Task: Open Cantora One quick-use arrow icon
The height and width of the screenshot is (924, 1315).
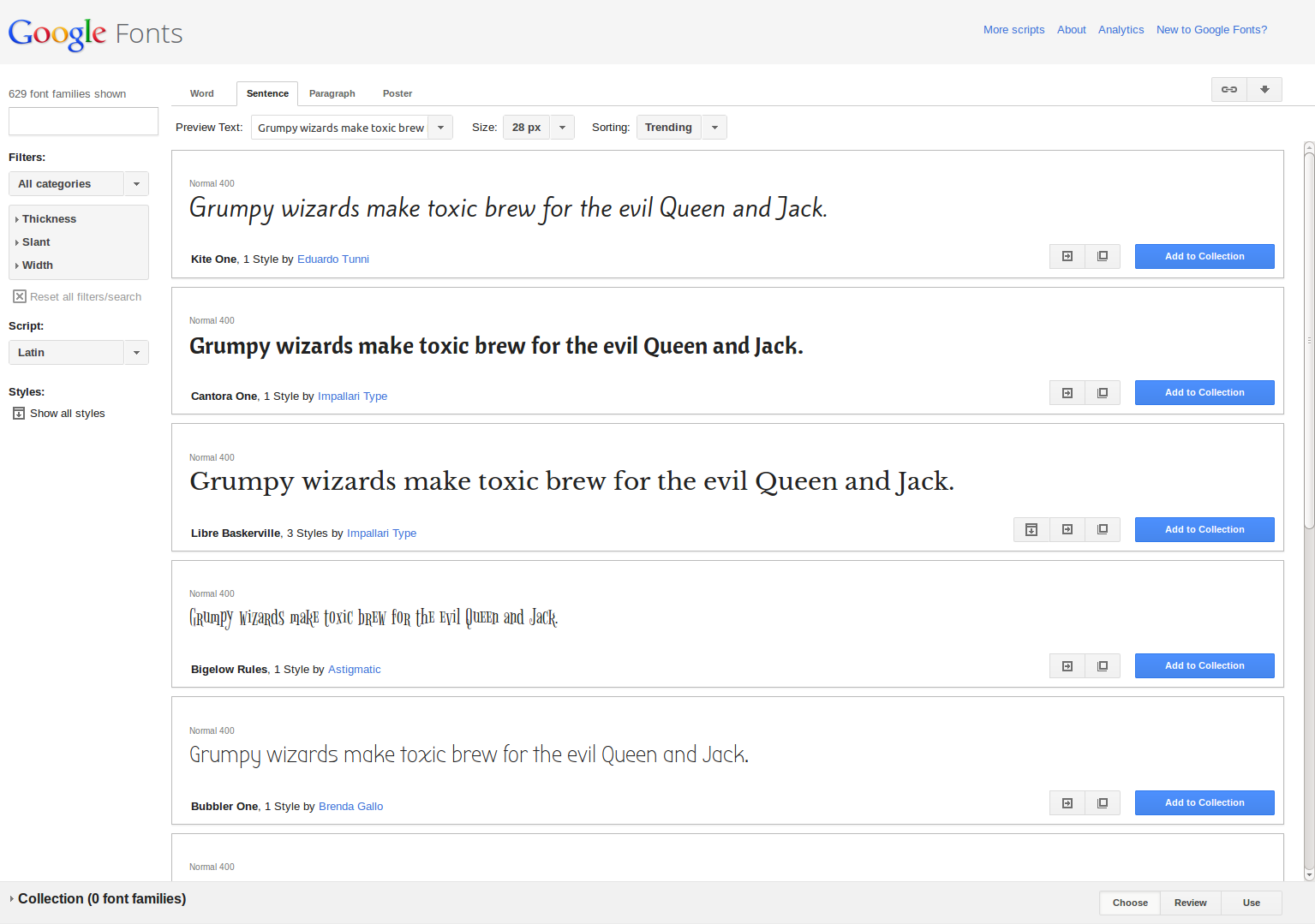Action: coord(1067,393)
